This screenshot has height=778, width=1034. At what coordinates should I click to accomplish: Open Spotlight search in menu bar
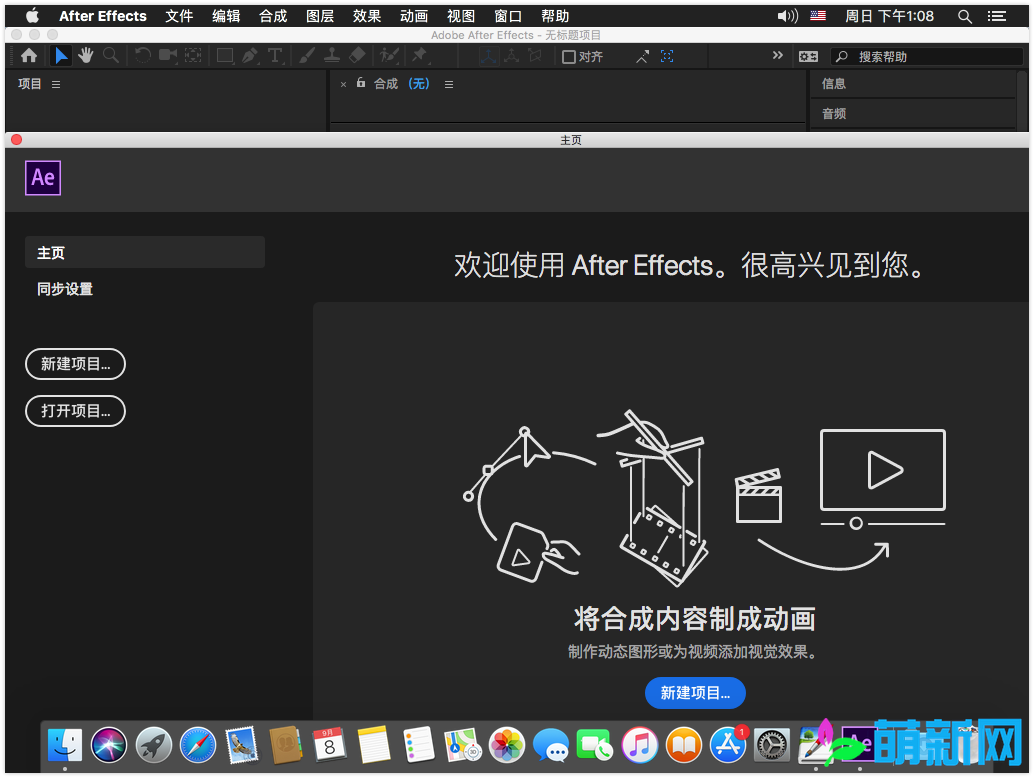coord(965,16)
